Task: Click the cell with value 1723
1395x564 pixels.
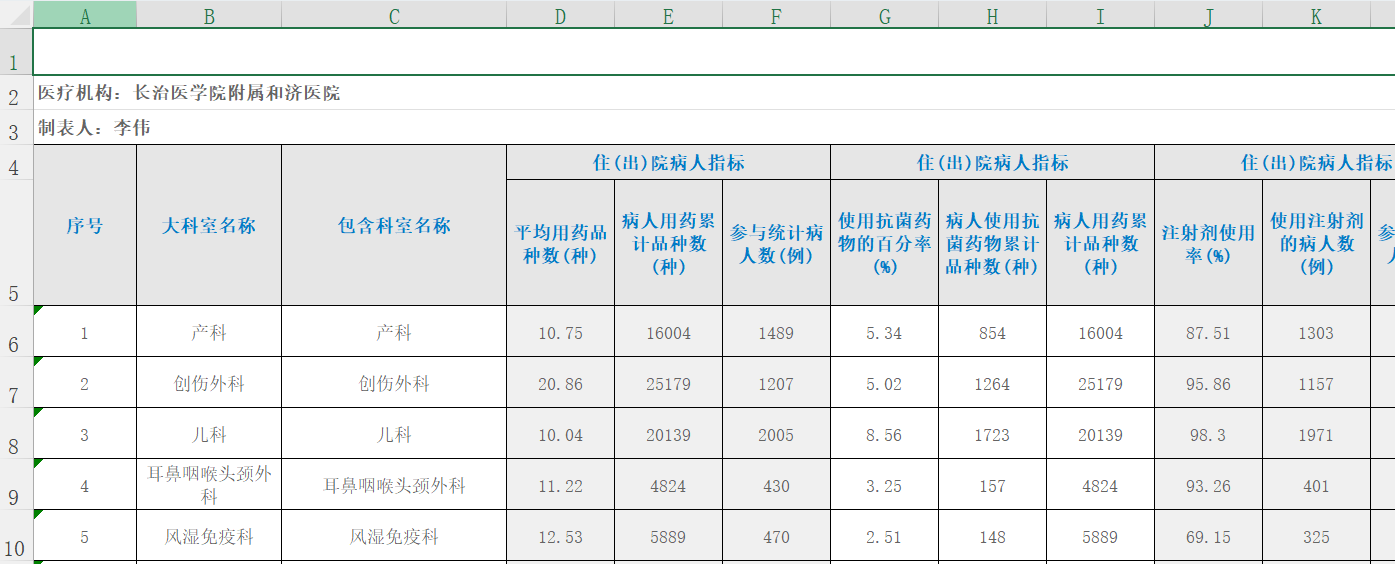Action: pos(992,435)
